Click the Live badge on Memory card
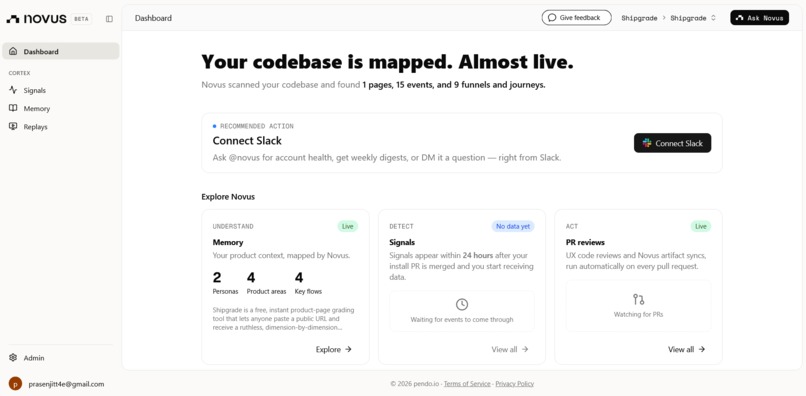The image size is (806, 396). [x=347, y=226]
